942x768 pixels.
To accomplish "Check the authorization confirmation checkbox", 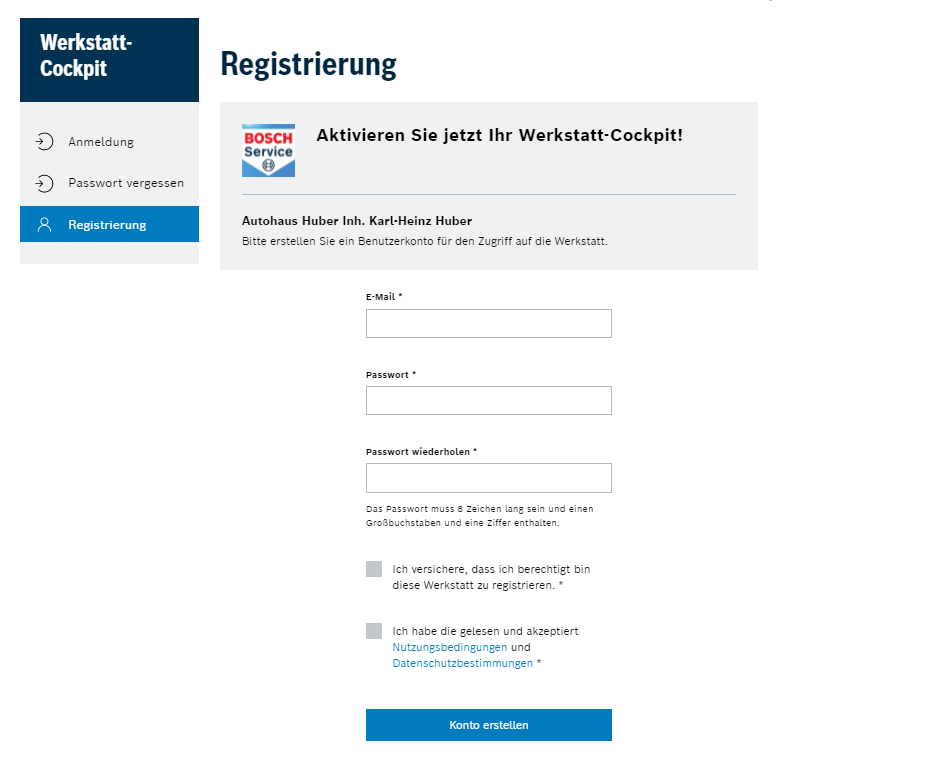I will click(374, 569).
